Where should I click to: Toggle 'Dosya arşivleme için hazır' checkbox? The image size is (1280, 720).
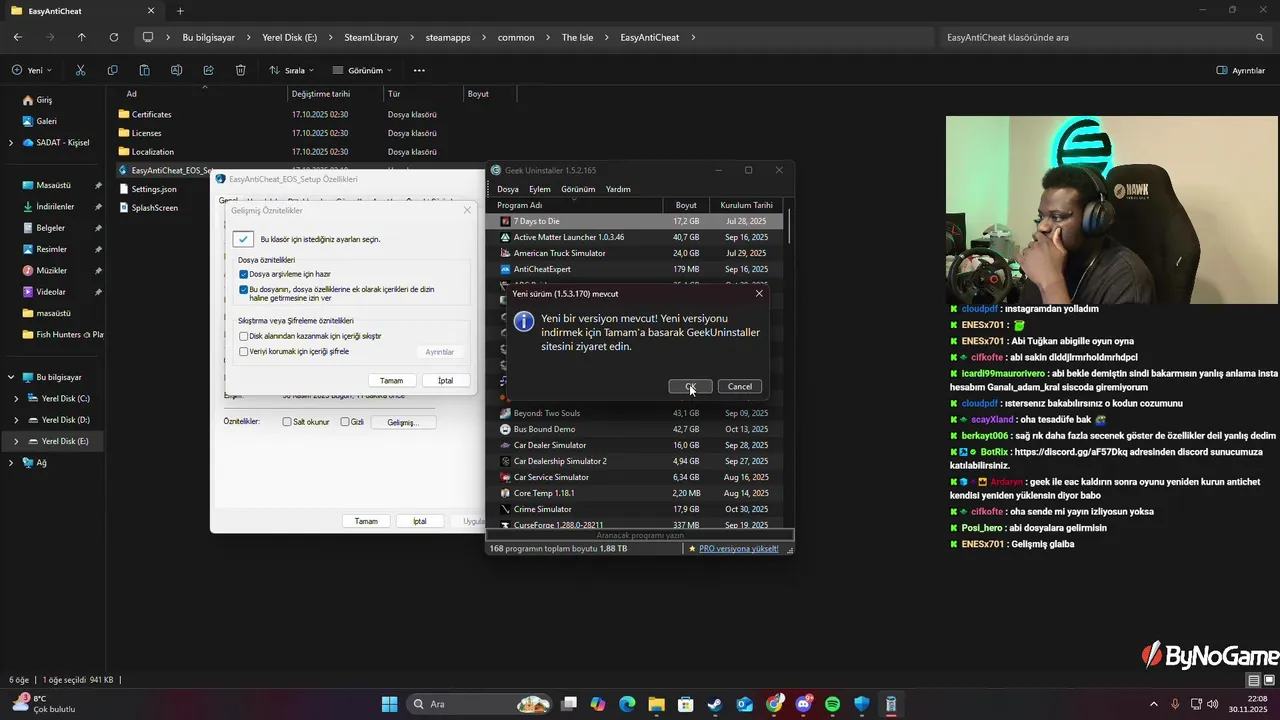point(244,274)
